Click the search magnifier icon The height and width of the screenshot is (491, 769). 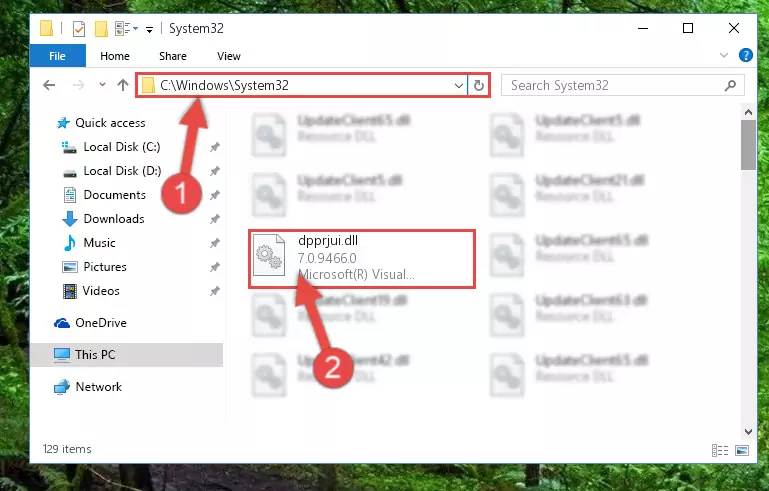click(x=730, y=85)
